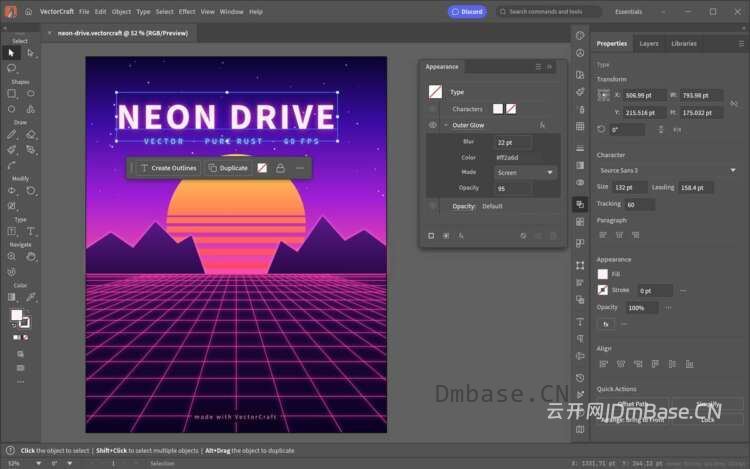
Task: Select the Direct Selection tool
Action: click(31, 53)
